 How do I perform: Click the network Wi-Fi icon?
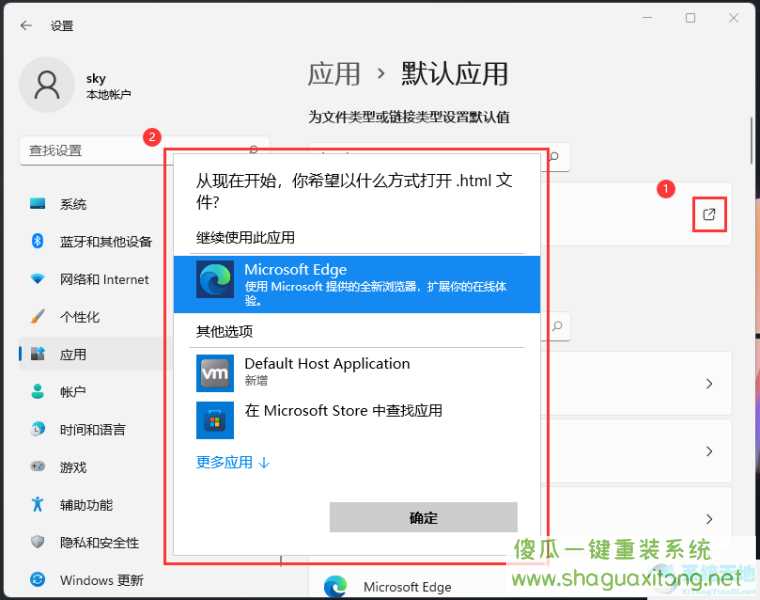pos(37,279)
